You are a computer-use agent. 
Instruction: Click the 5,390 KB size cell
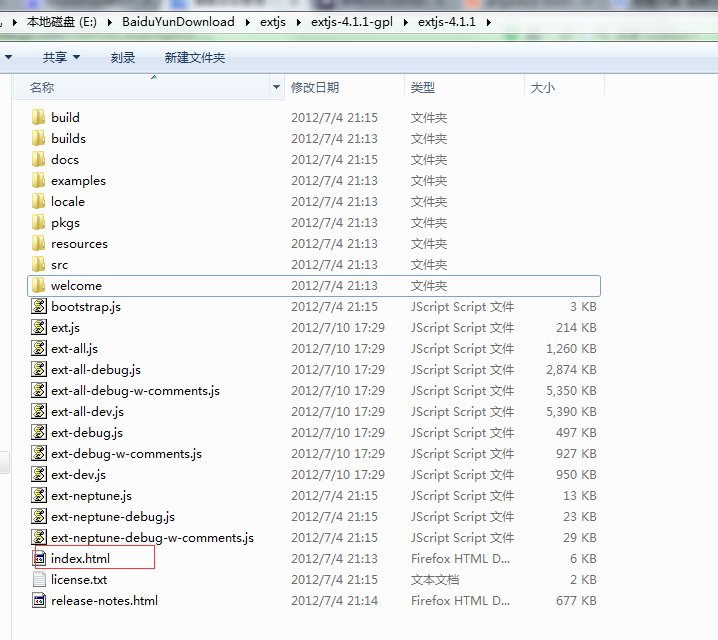(571, 412)
